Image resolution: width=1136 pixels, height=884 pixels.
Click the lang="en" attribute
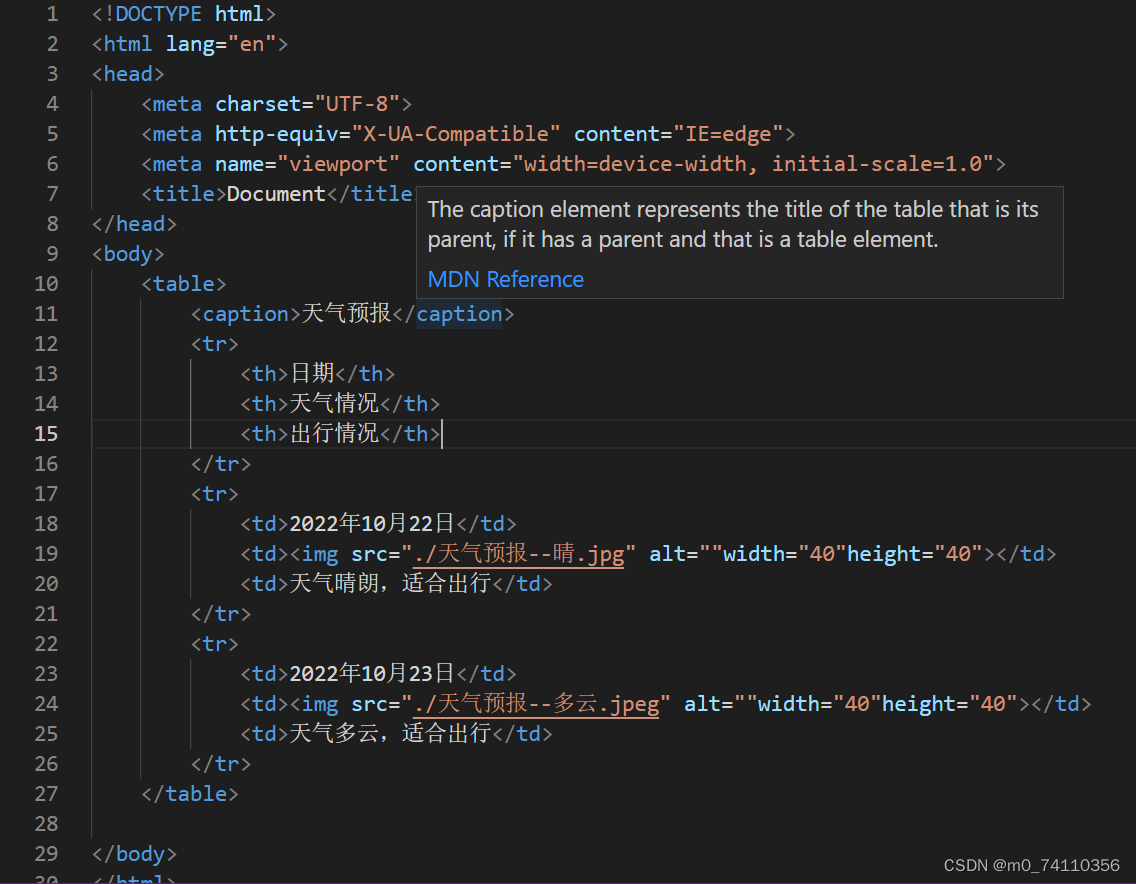click(x=221, y=43)
